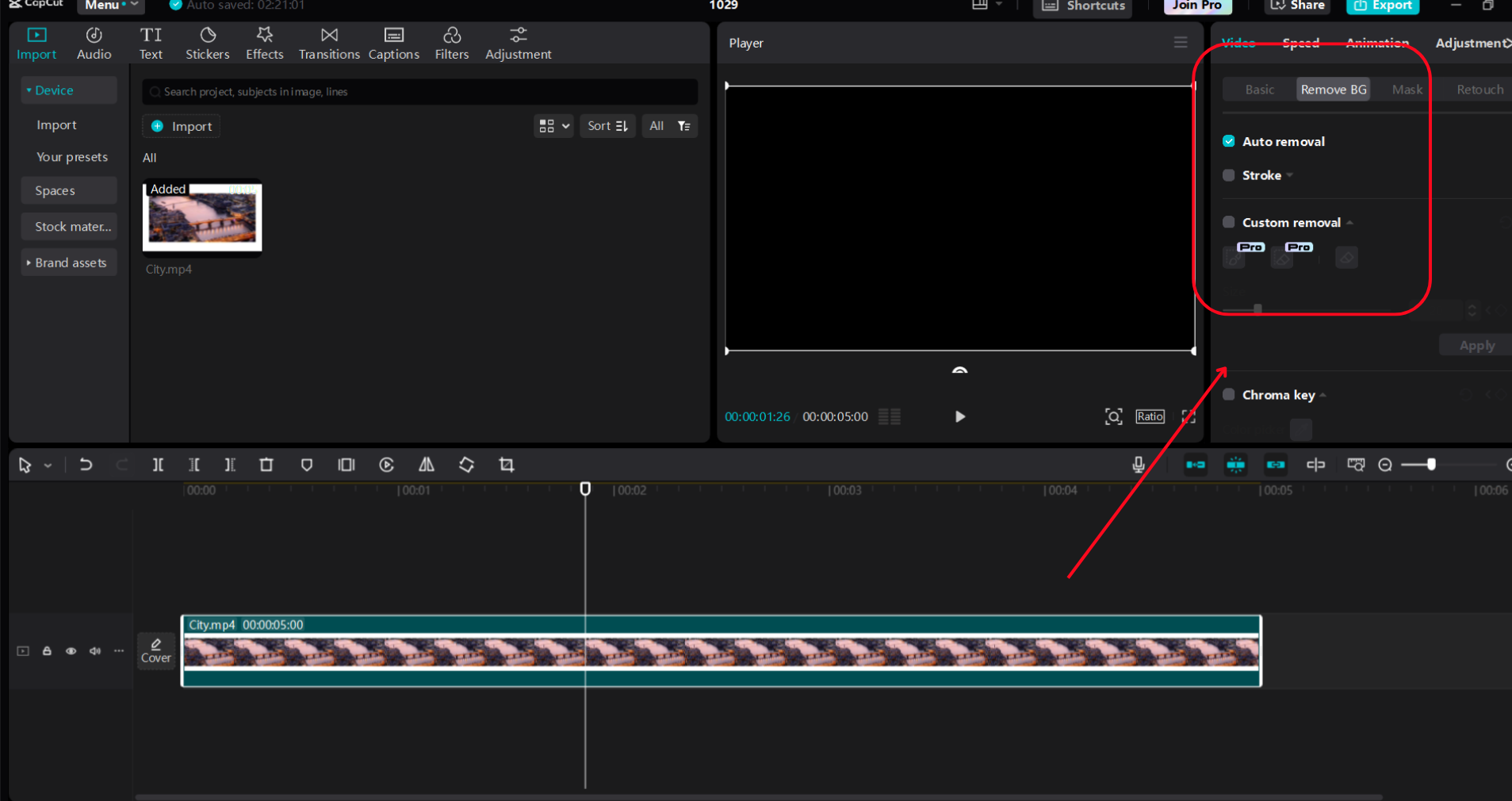Open the select tool mode dropdown arrow
The height and width of the screenshot is (801, 1512).
tap(48, 466)
